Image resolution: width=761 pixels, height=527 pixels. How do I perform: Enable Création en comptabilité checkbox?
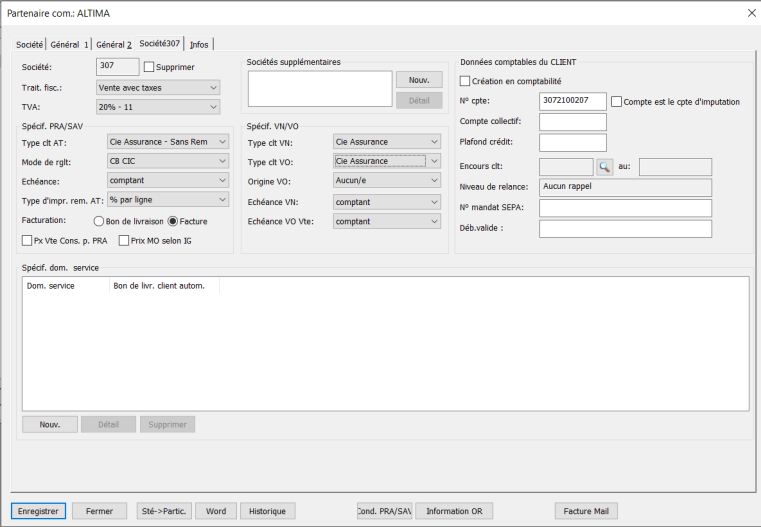click(465, 81)
